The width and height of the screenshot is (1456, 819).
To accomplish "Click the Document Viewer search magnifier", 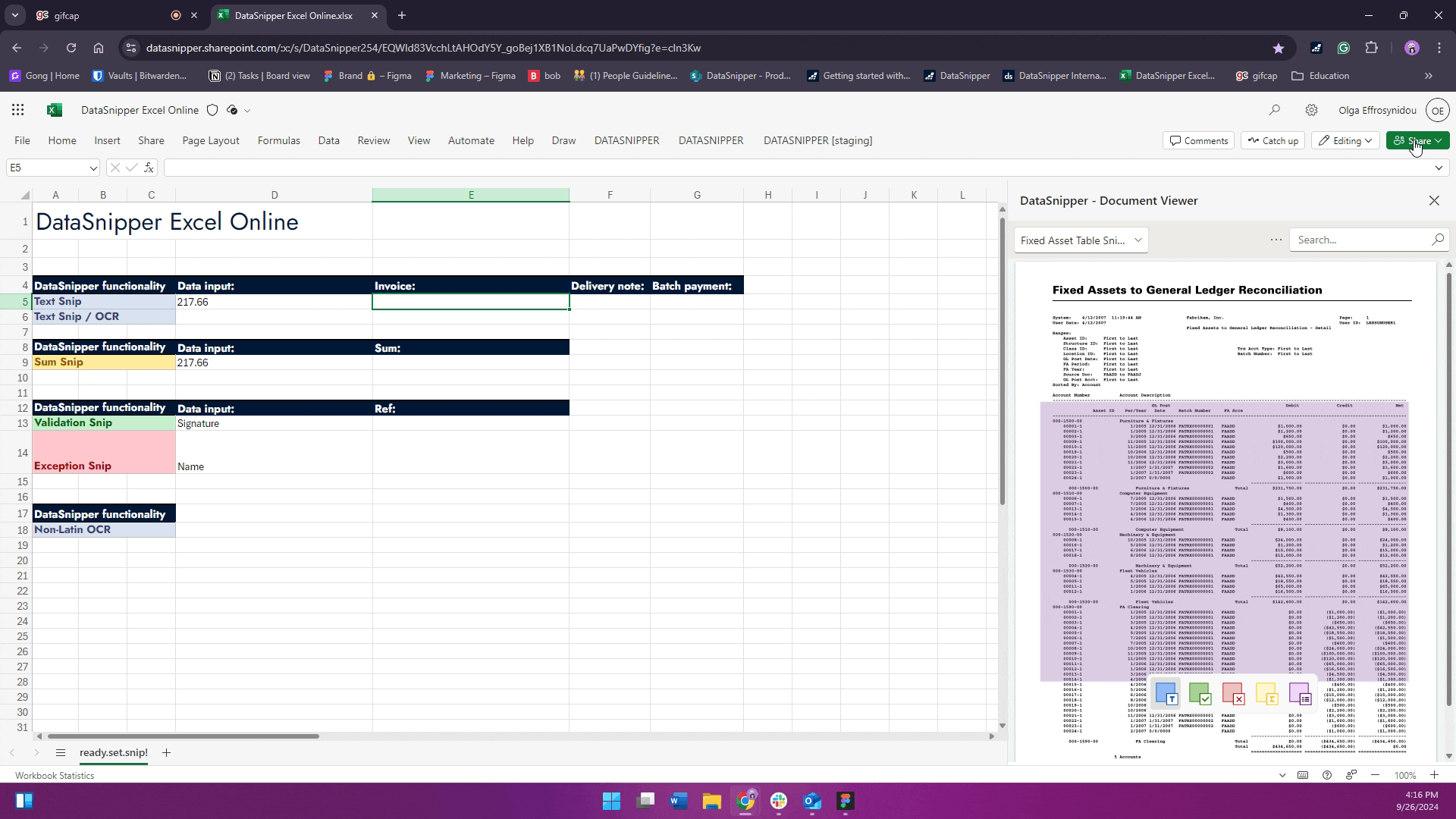I will click(x=1437, y=240).
